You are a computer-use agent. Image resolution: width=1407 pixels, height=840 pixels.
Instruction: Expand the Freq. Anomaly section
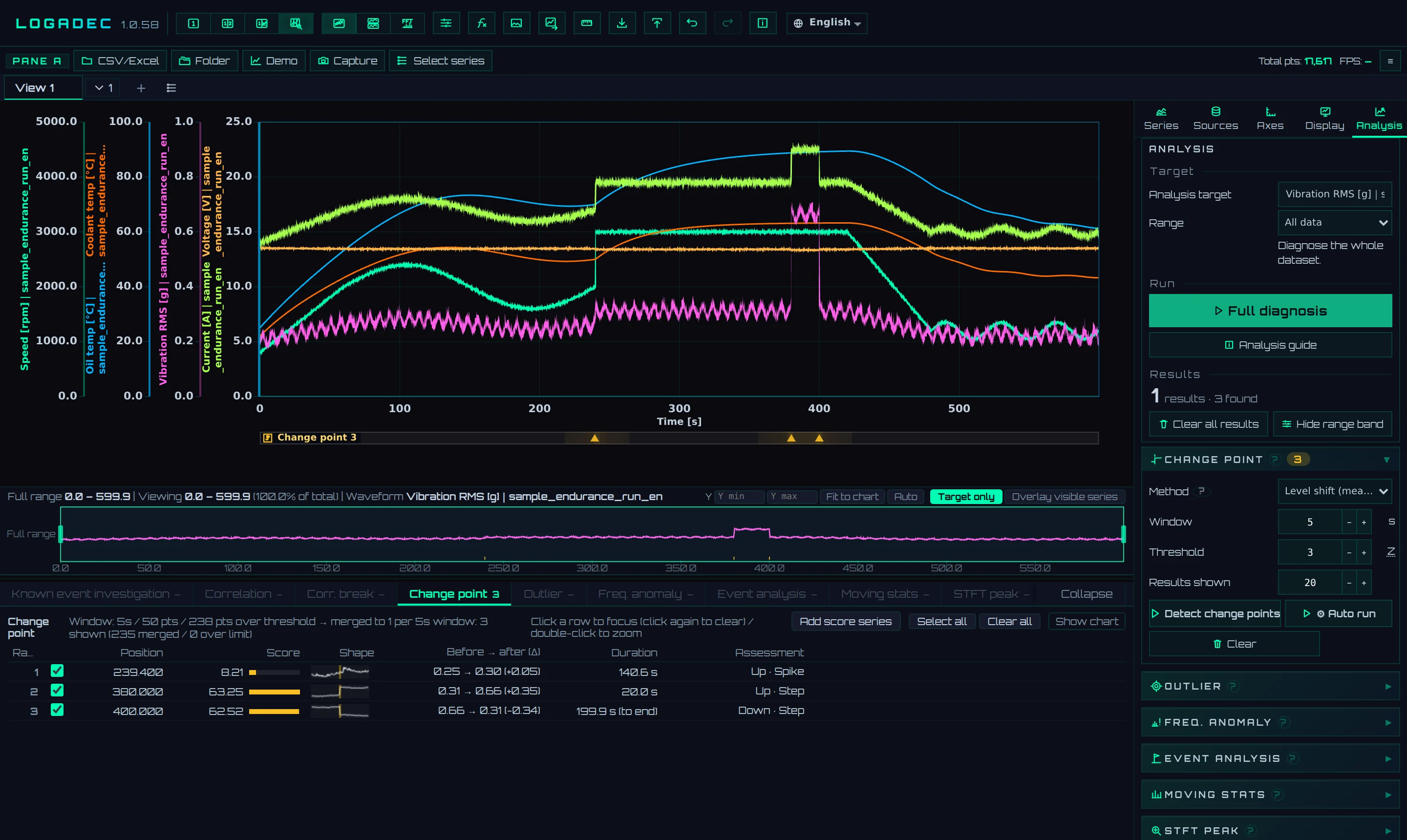tap(1270, 722)
